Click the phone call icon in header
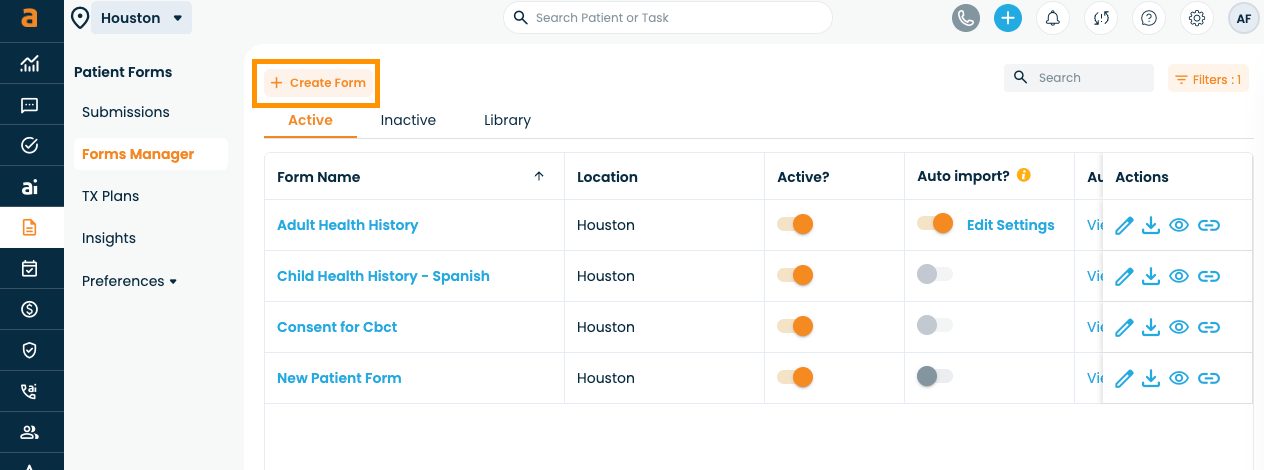 965,18
